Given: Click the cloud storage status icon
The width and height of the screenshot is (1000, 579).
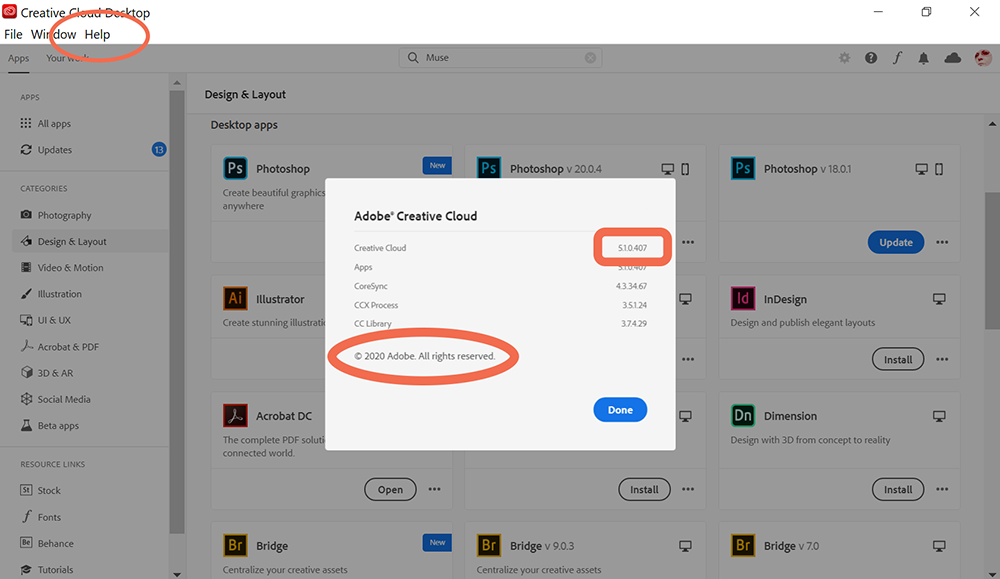Looking at the screenshot, I should [x=951, y=57].
